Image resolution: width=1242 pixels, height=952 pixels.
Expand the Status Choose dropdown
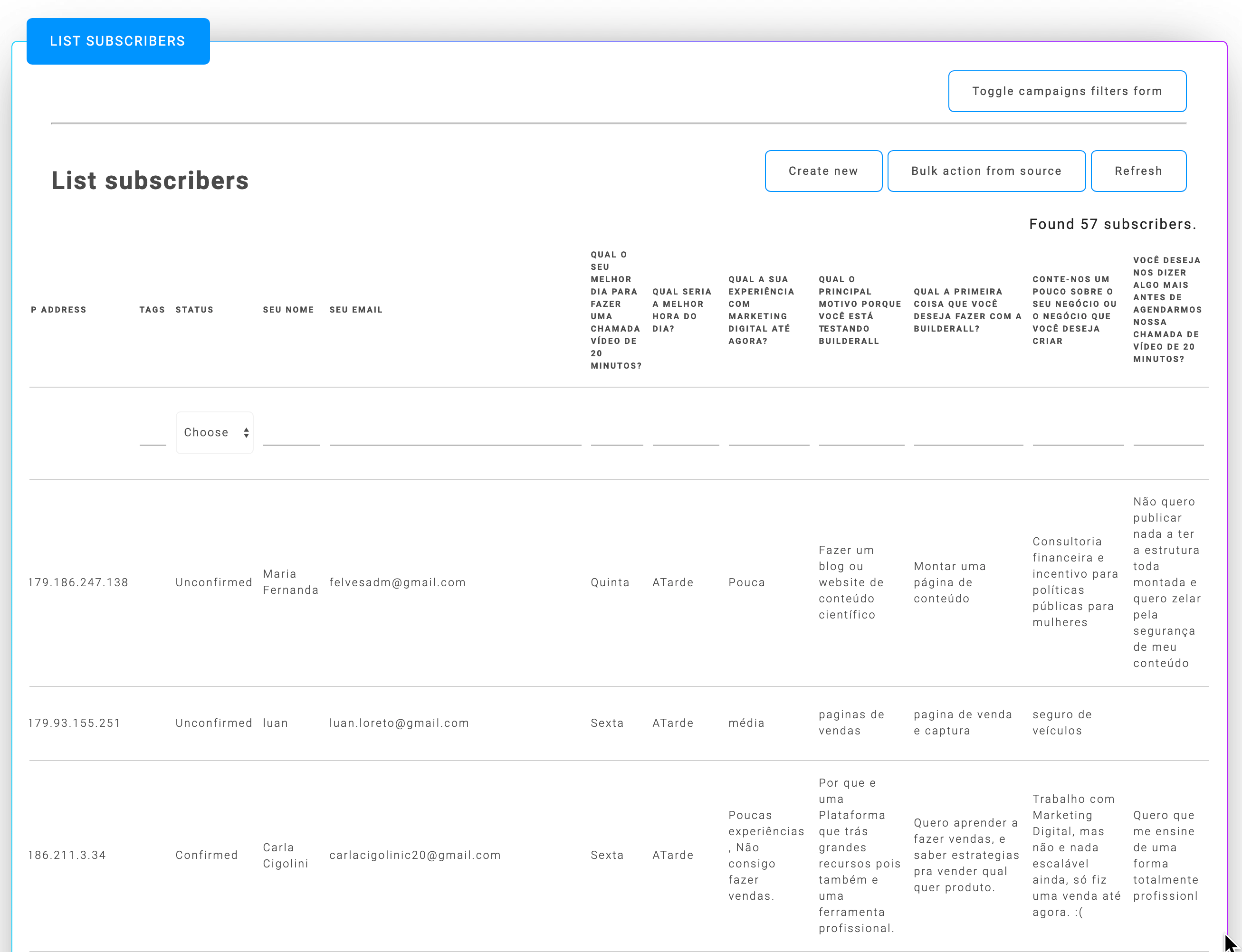215,433
